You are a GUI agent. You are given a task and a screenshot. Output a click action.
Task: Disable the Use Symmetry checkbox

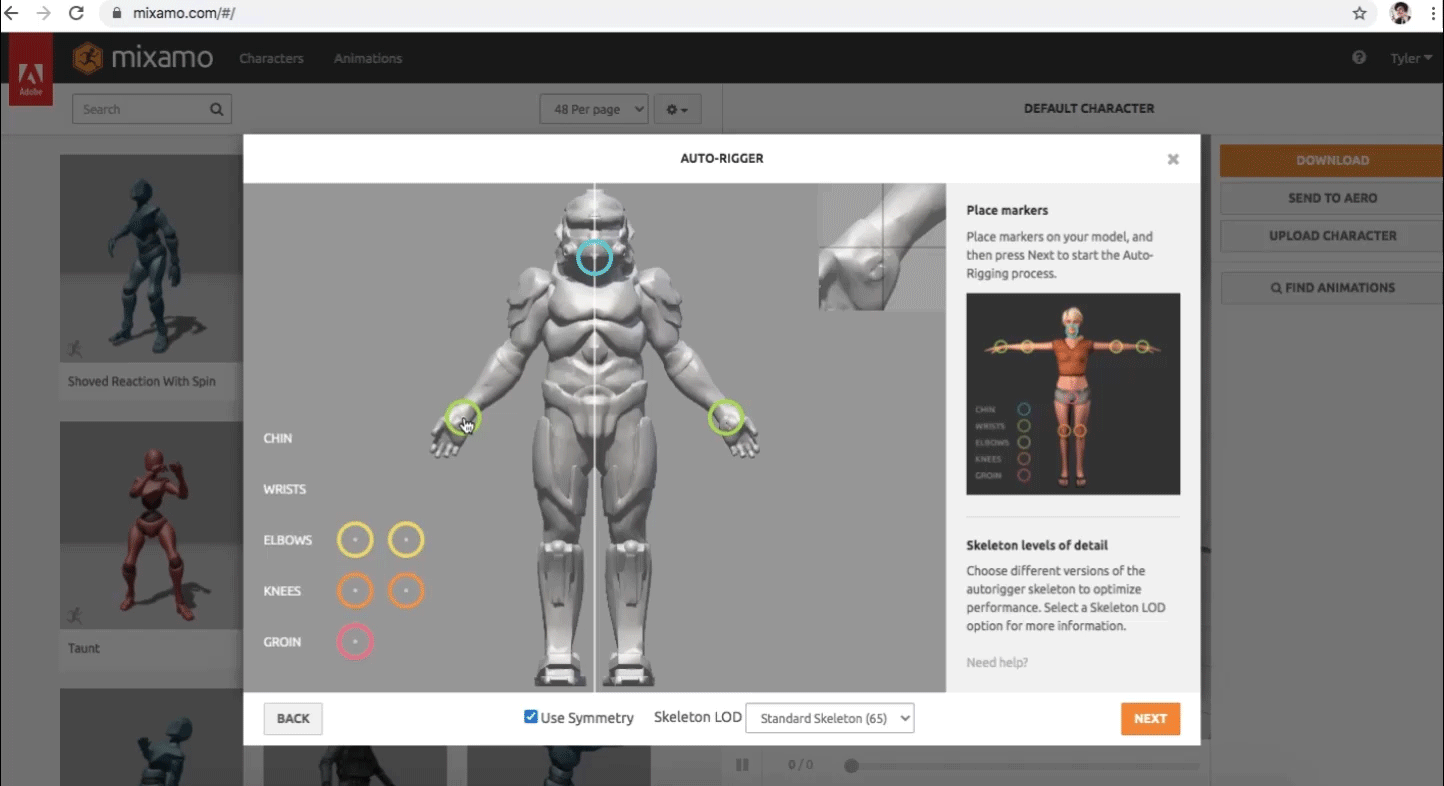[x=531, y=717]
